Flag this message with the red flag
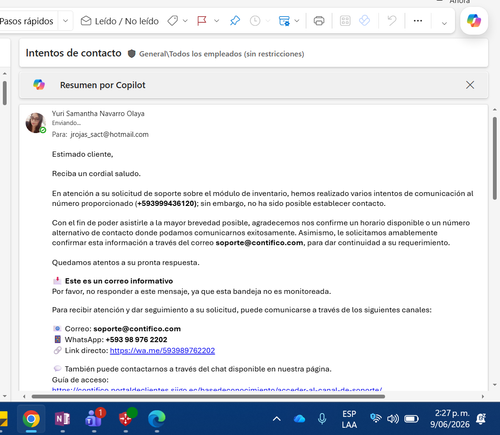The image size is (500, 435). click(x=202, y=21)
